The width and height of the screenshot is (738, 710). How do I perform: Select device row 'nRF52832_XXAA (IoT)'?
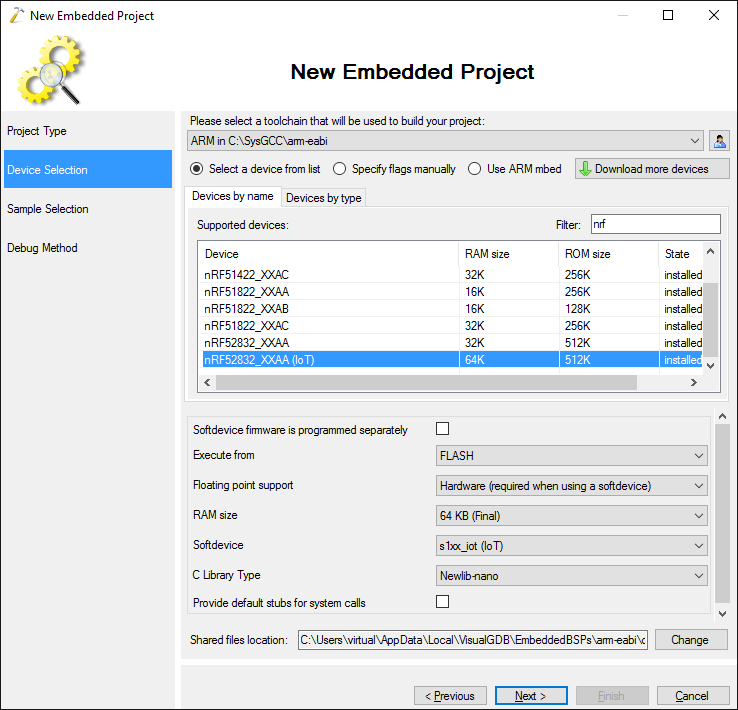(x=452, y=359)
